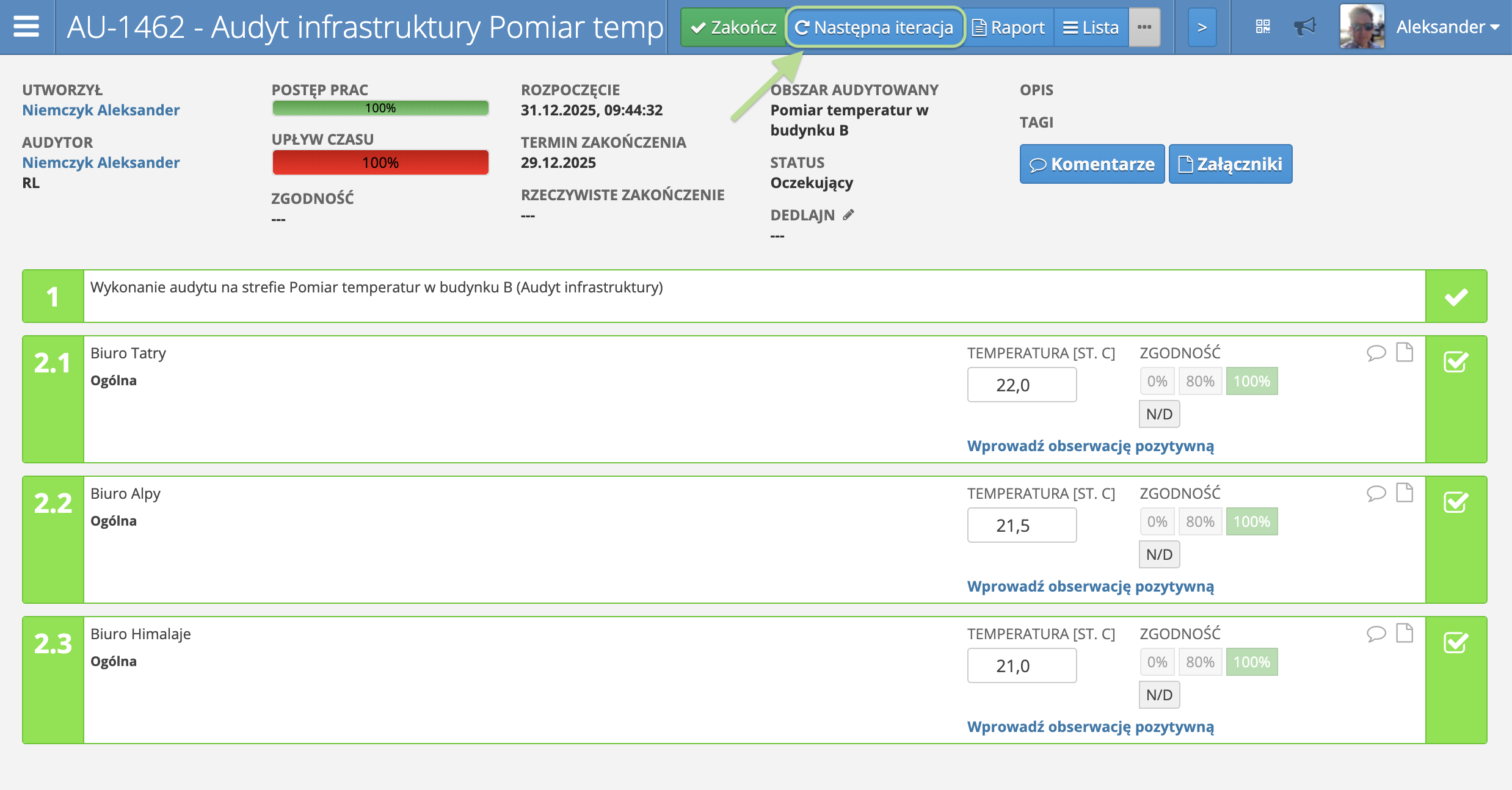Toggle completion checkbox for Biuro Tatry

pyautogui.click(x=1456, y=363)
